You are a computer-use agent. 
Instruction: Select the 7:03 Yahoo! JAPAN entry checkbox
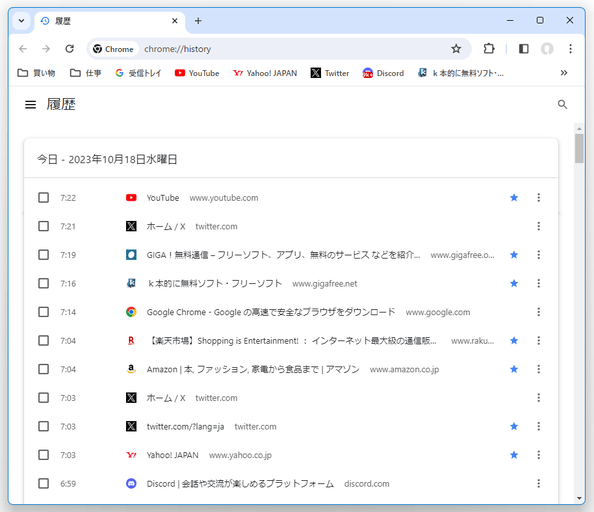pos(44,455)
